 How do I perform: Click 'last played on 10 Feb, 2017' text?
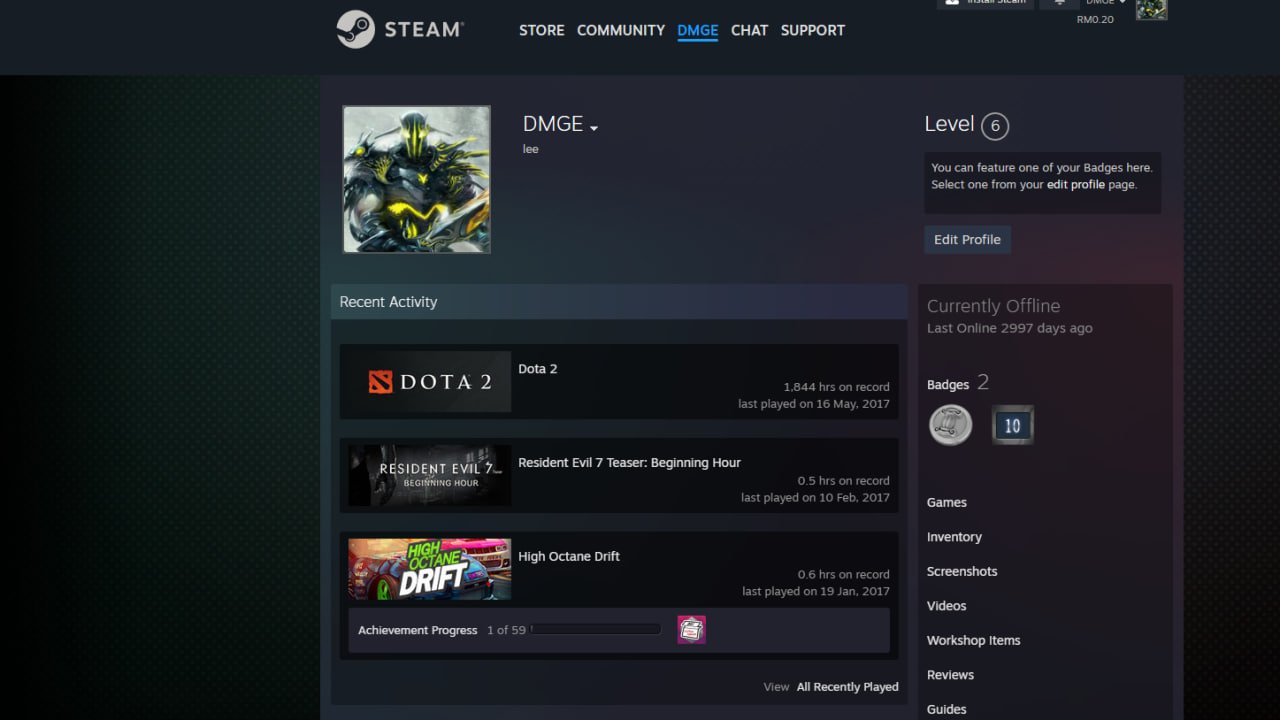pyautogui.click(x=815, y=498)
